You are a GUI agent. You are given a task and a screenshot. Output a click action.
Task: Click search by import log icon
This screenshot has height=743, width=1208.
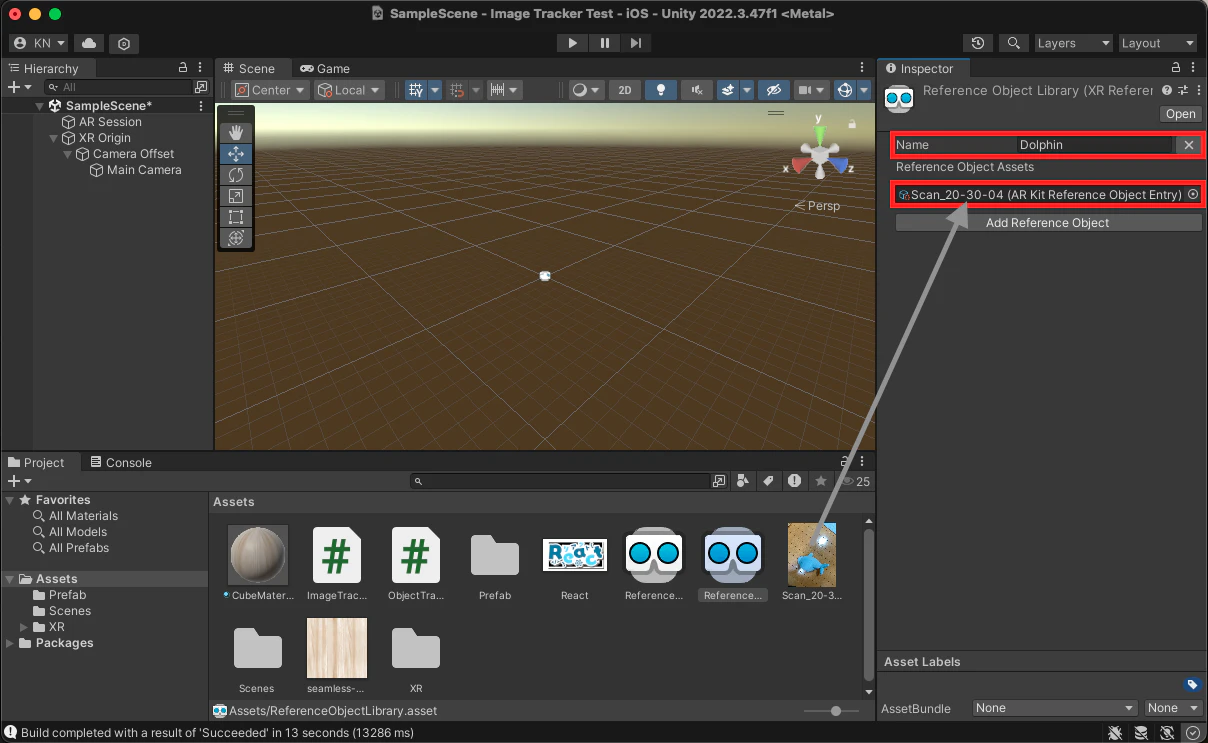coord(794,481)
